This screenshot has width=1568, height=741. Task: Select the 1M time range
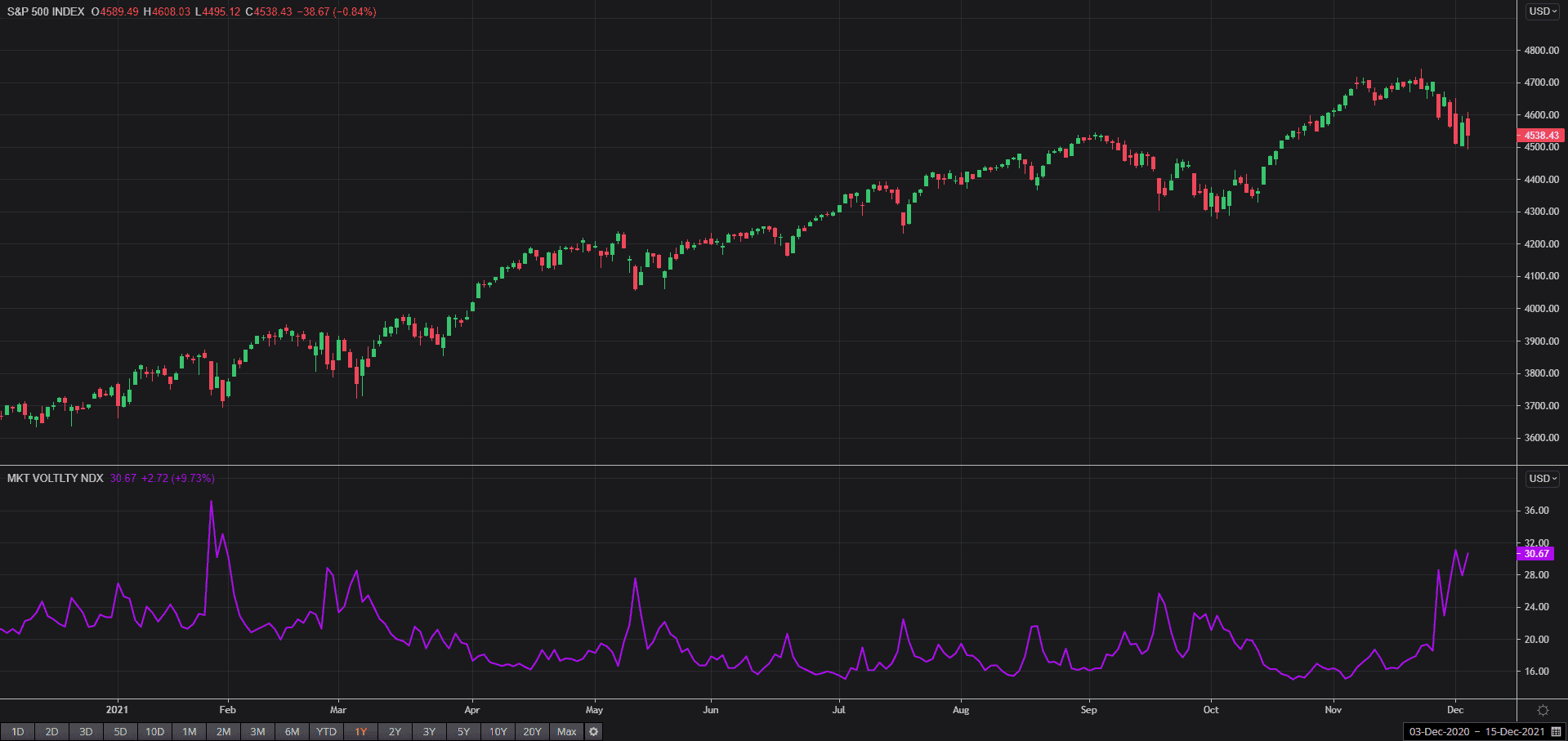tap(189, 732)
